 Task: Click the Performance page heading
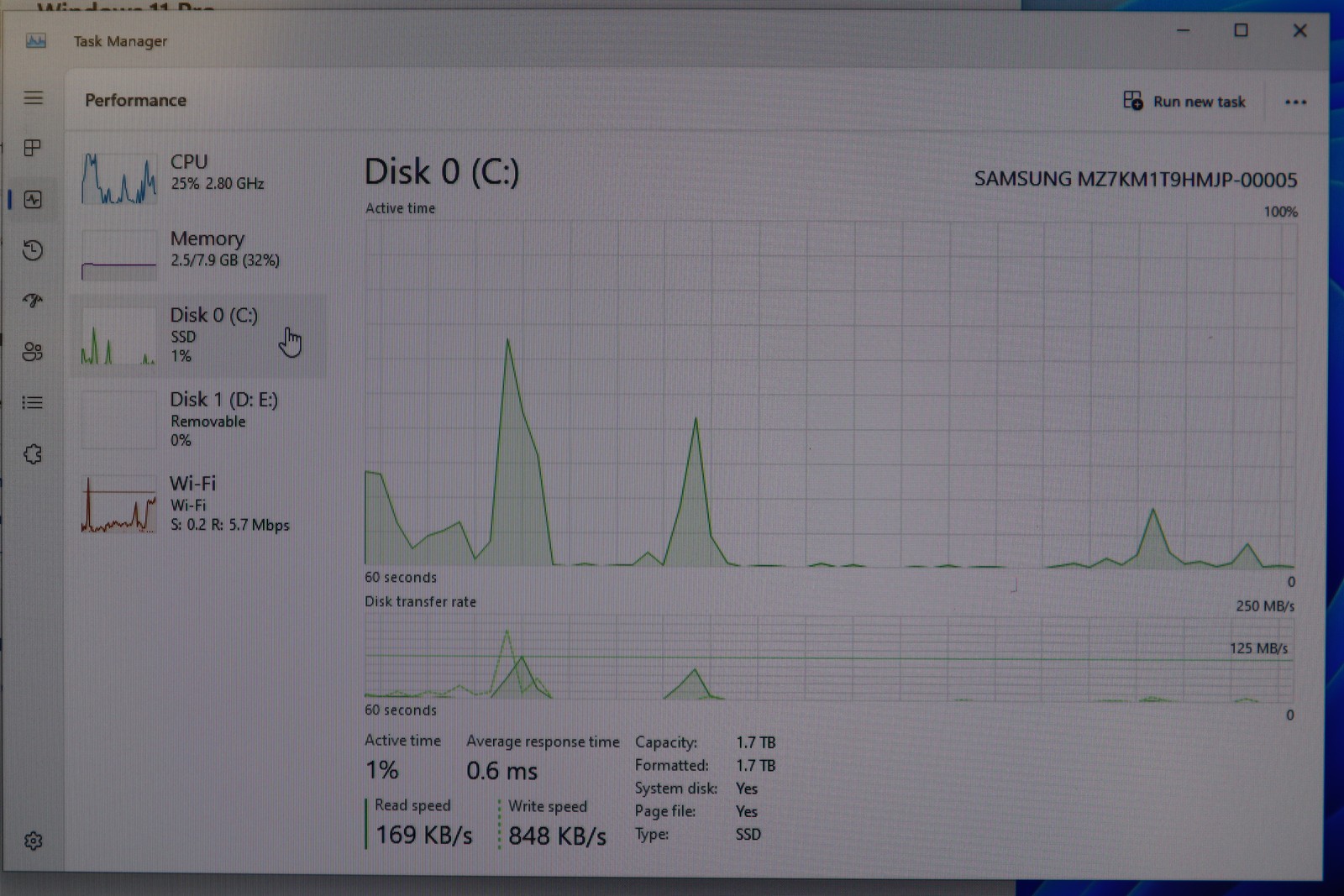(x=135, y=100)
